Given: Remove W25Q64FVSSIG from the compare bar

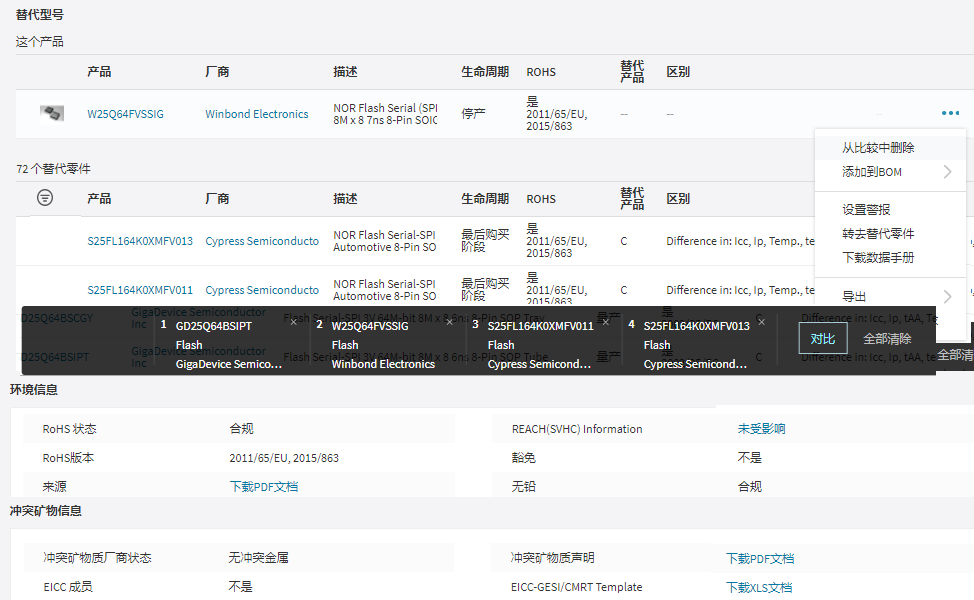Looking at the screenshot, I should pos(450,322).
